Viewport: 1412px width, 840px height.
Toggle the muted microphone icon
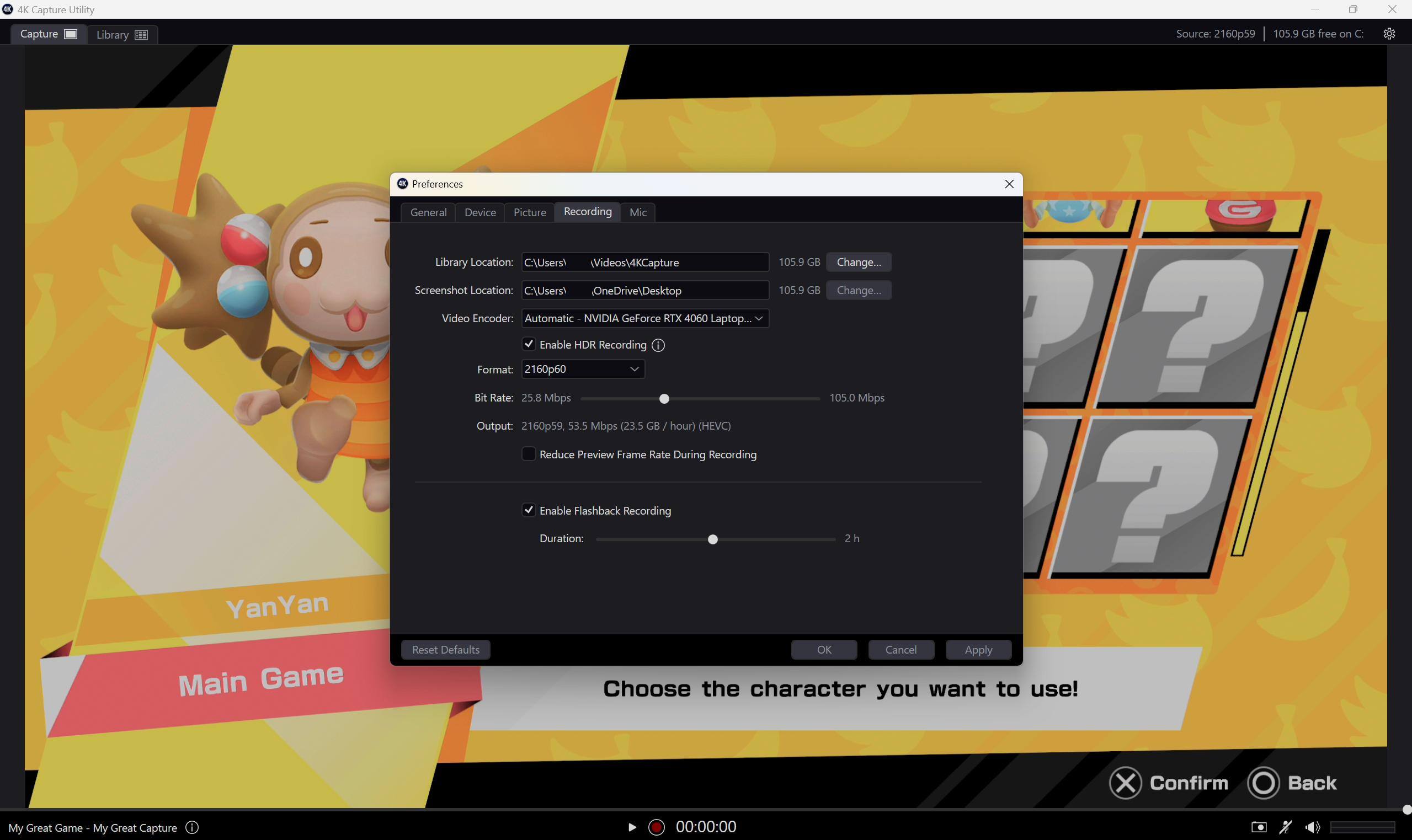(1286, 827)
